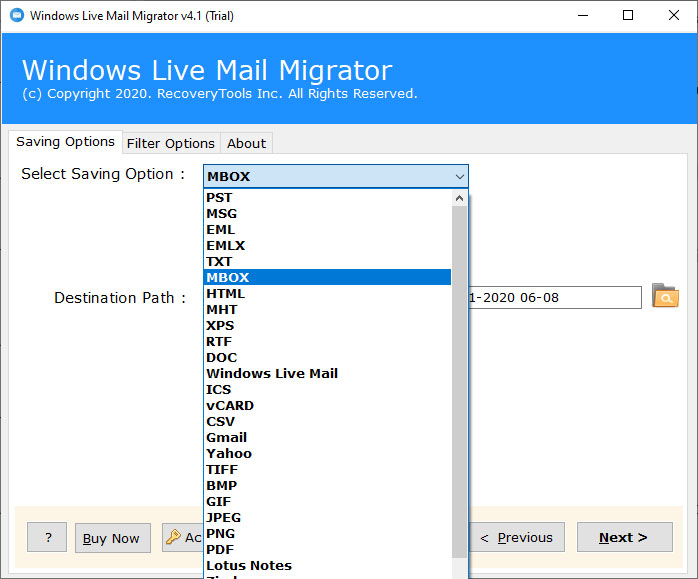Click the destination path text field
This screenshot has width=698, height=579.
[555, 297]
